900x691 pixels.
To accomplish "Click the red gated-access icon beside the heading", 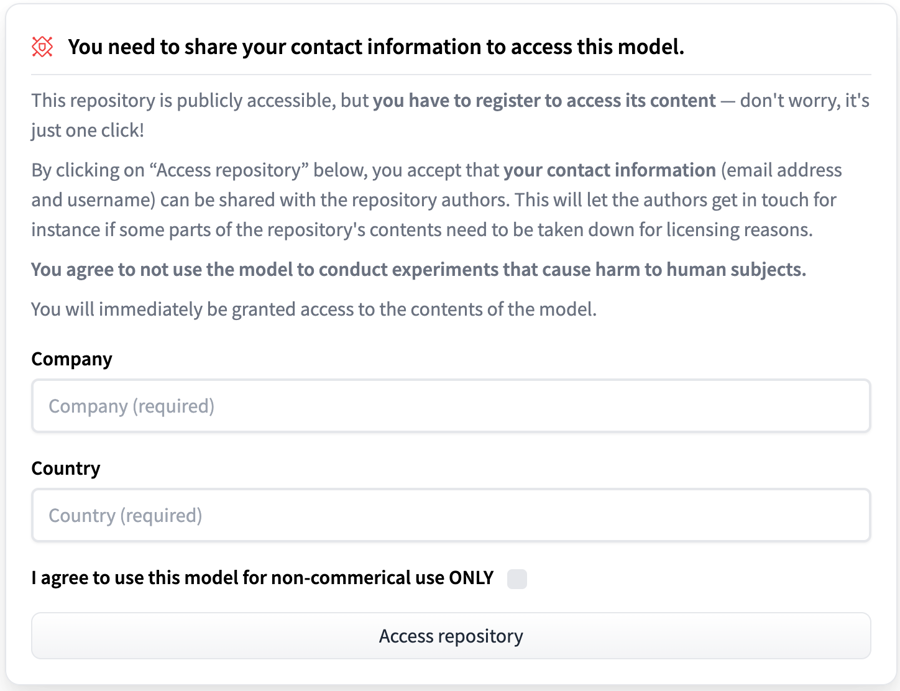I will pos(42,47).
